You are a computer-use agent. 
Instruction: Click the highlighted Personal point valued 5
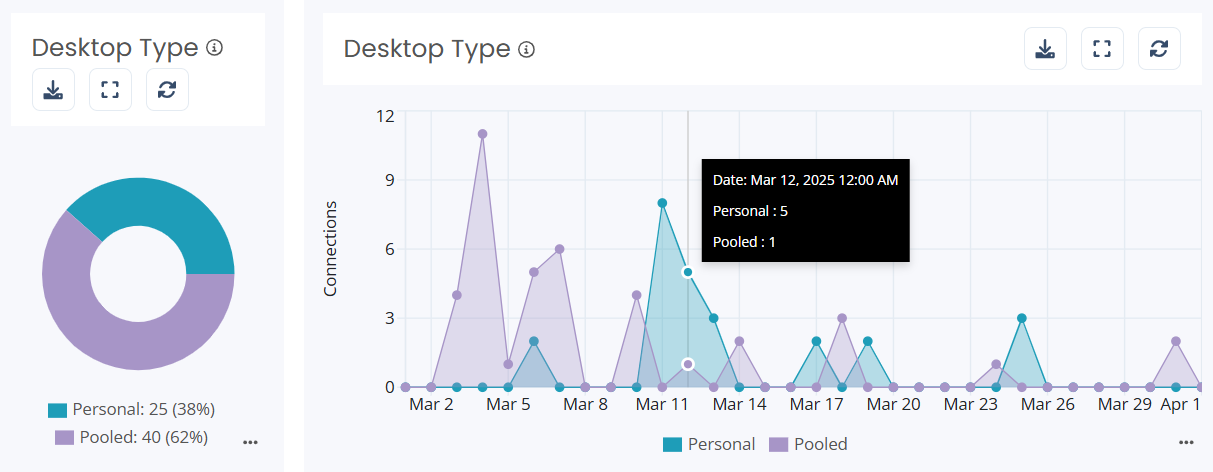[688, 272]
